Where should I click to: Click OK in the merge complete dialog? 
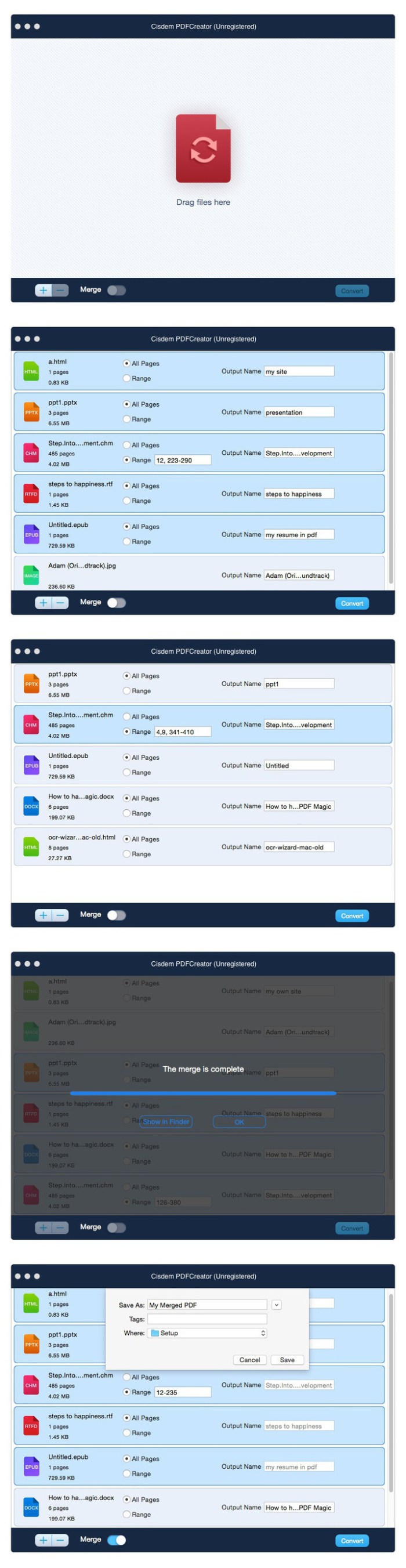(239, 1122)
